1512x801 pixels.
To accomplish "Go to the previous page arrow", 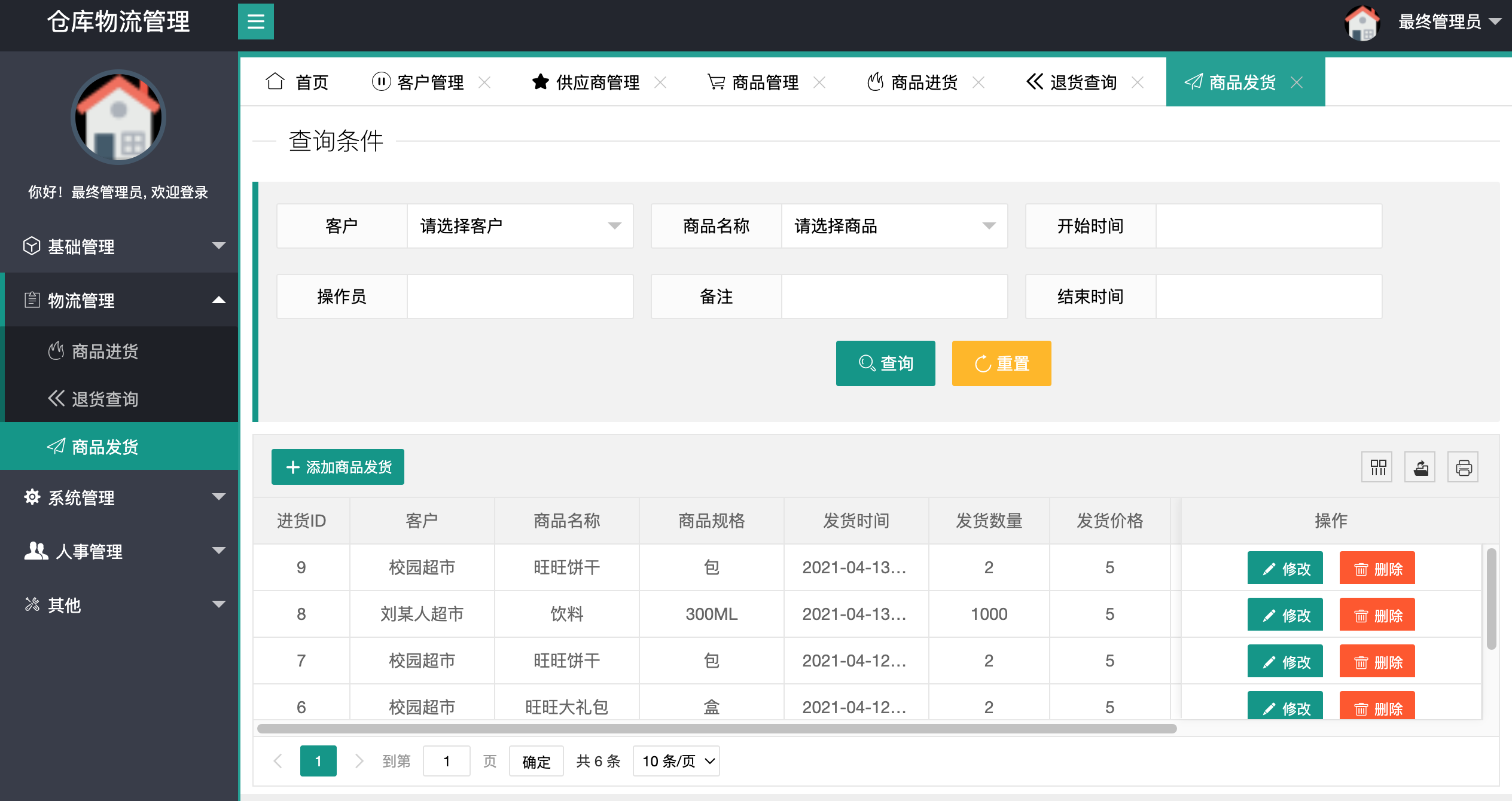I will 278,761.
